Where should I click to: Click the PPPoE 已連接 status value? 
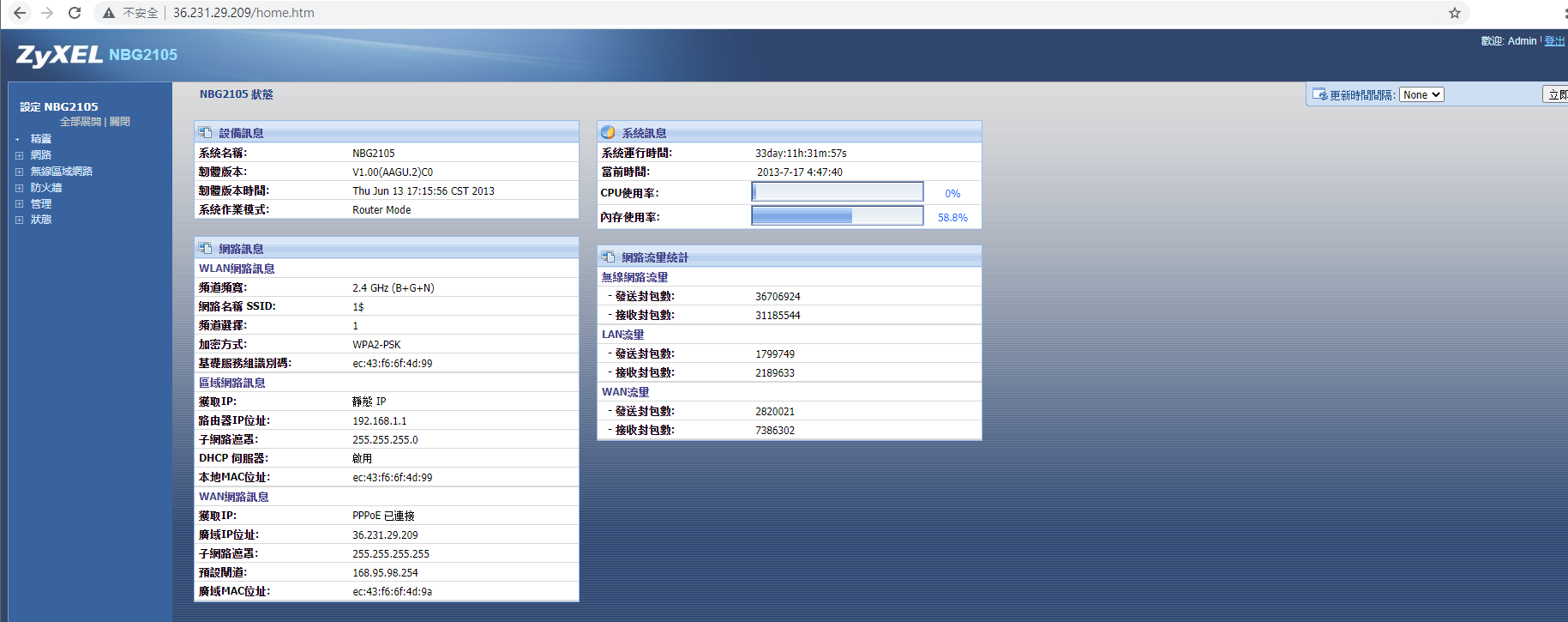click(383, 516)
